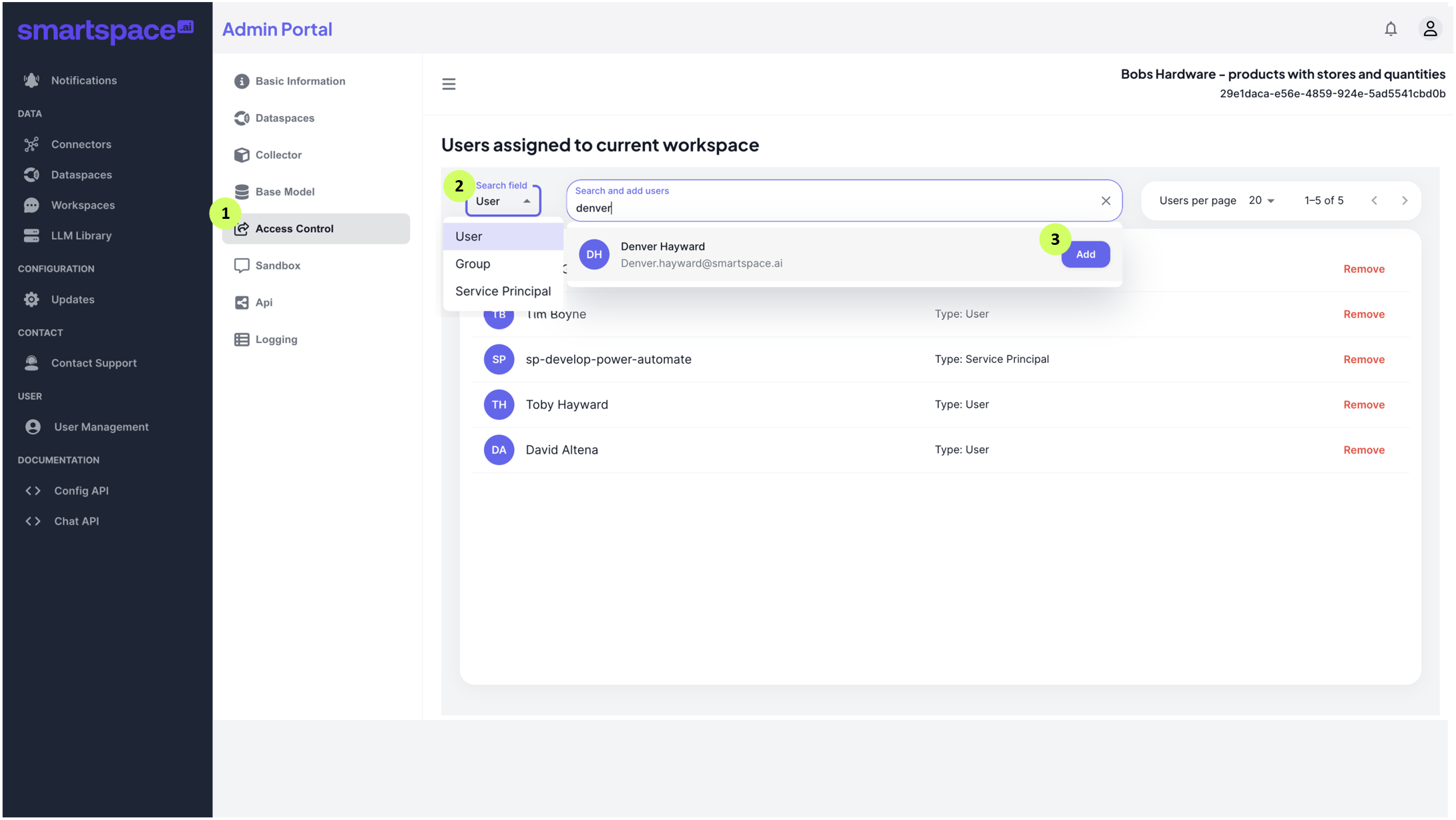Click the hamburger menu icon
The width and height of the screenshot is (1456, 820).
coord(449,84)
